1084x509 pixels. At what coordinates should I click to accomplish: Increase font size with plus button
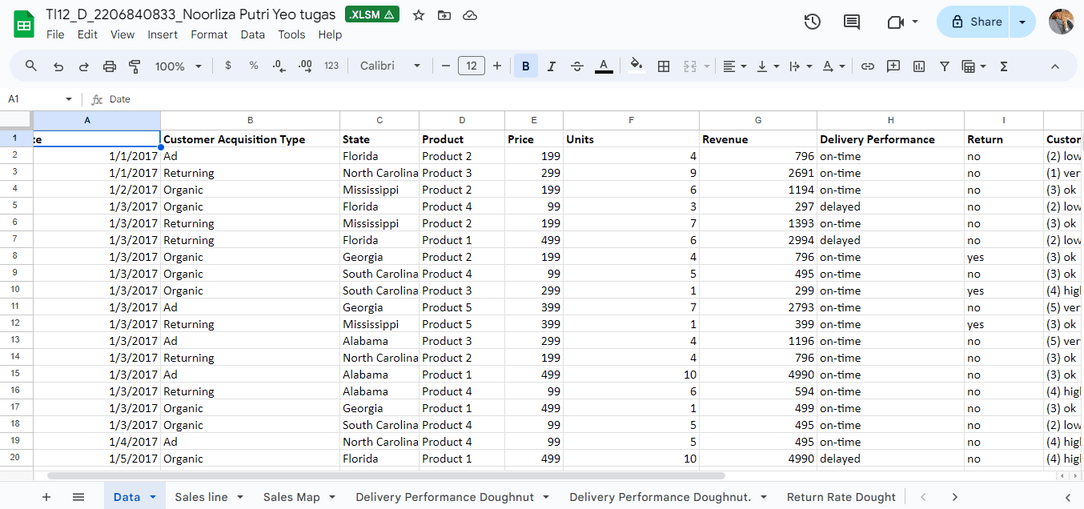pos(497,66)
